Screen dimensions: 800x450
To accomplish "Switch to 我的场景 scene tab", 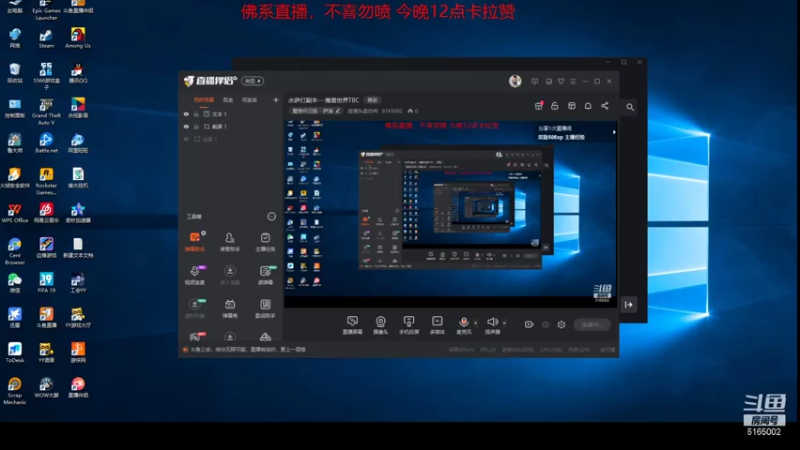I will [204, 100].
